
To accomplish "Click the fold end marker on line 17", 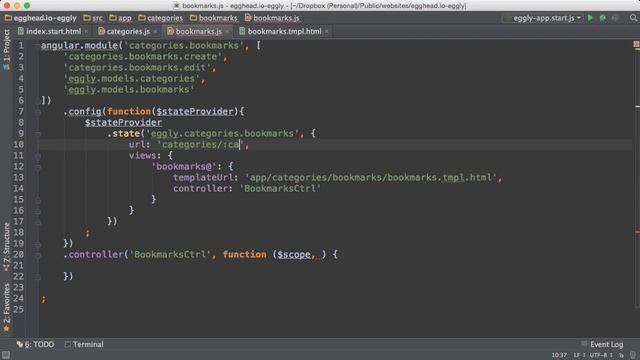I will point(38,222).
